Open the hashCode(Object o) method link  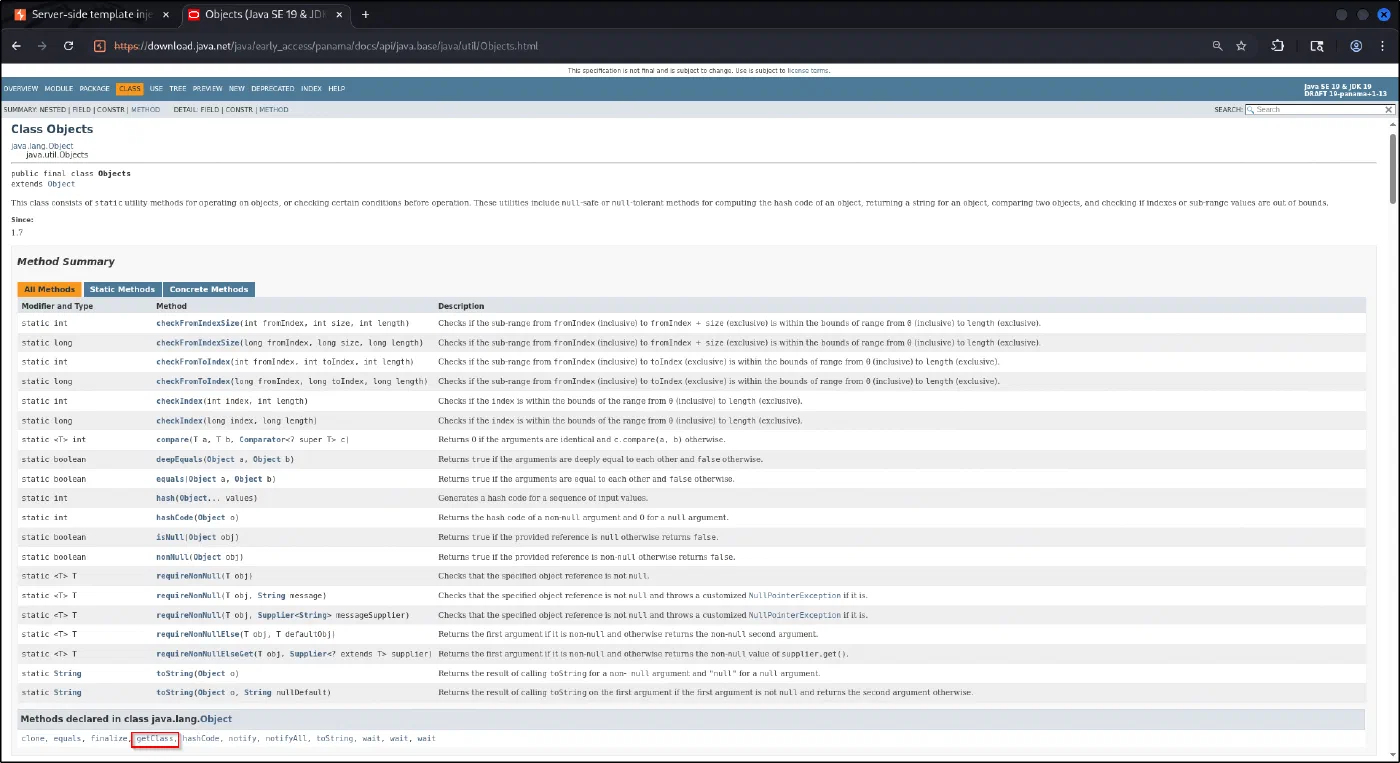[x=175, y=517]
